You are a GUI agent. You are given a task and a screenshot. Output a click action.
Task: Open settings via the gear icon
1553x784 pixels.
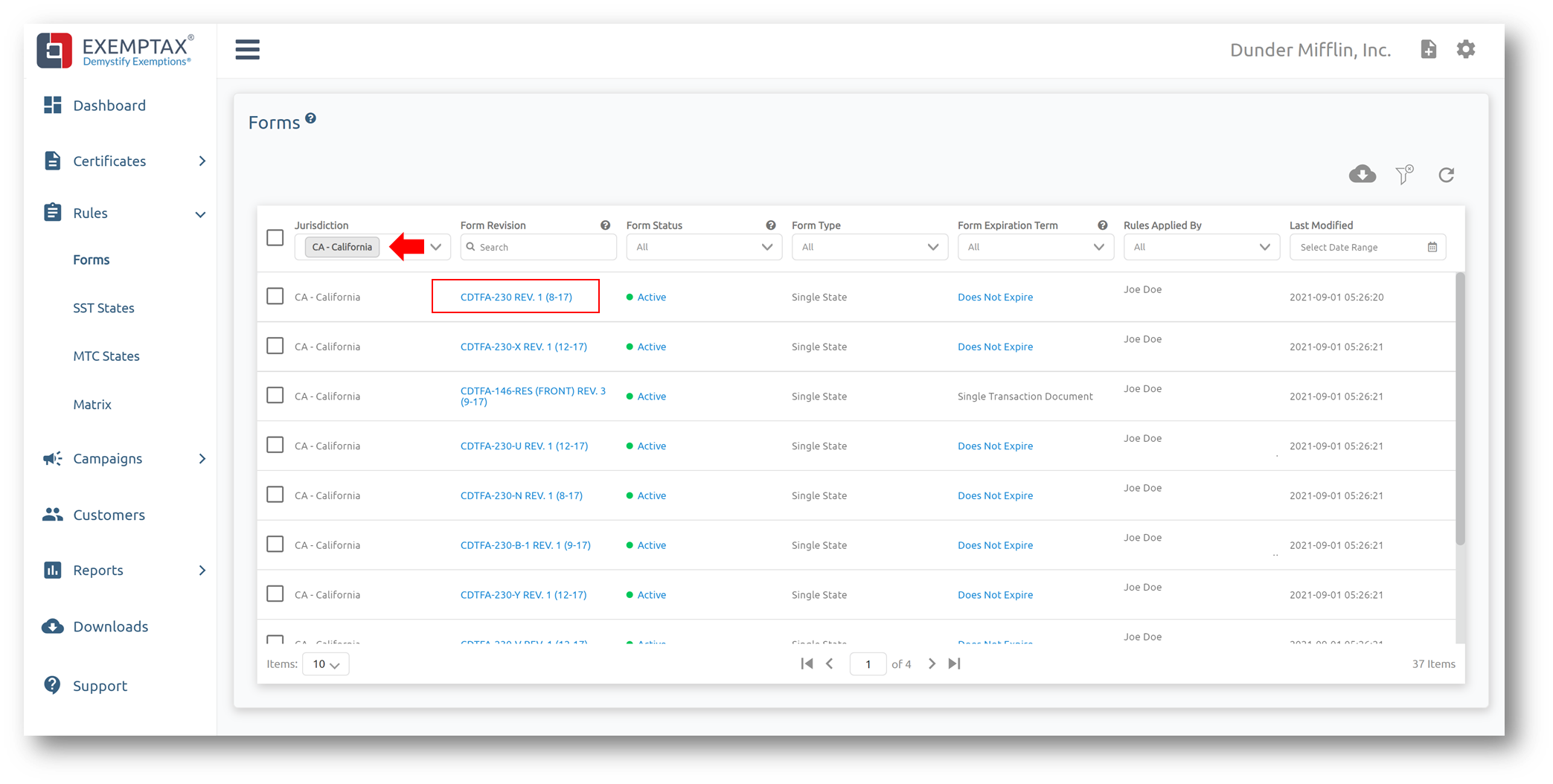(x=1465, y=49)
